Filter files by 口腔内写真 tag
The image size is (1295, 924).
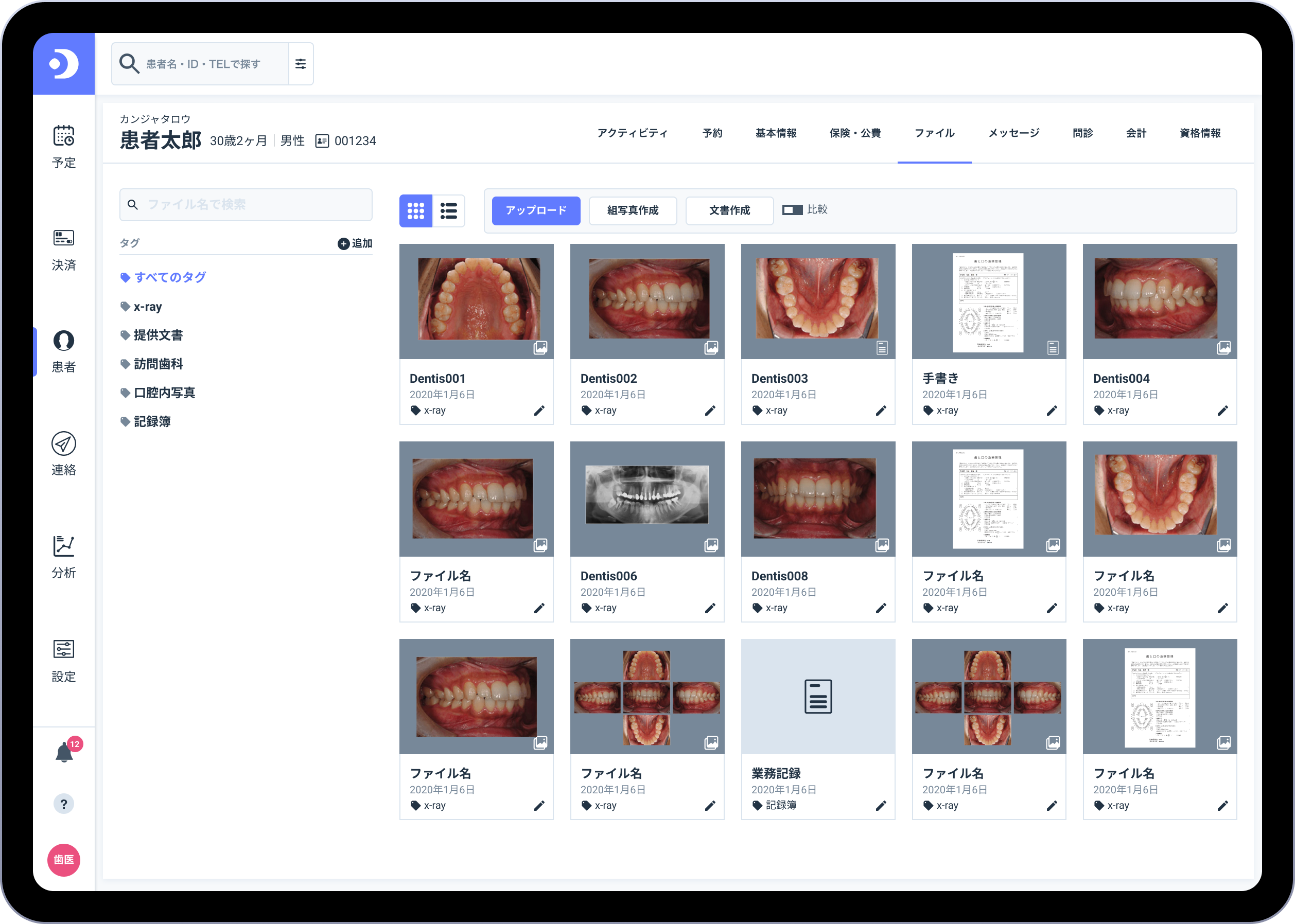(x=164, y=393)
